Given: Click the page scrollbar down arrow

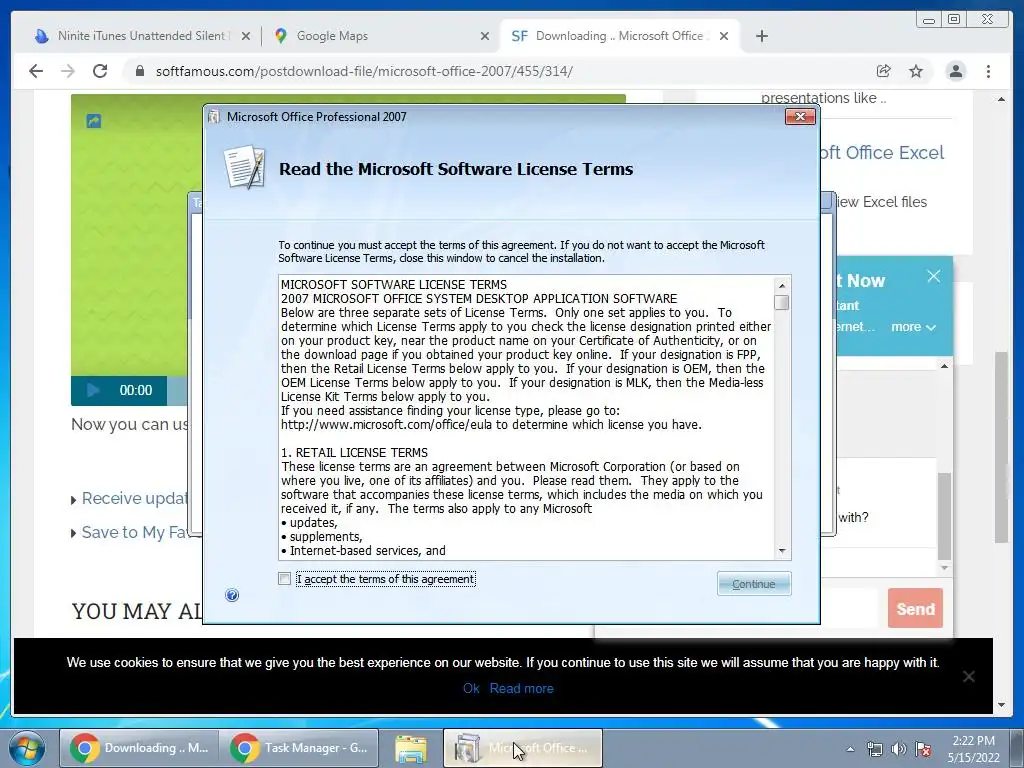Looking at the screenshot, I should (1001, 705).
